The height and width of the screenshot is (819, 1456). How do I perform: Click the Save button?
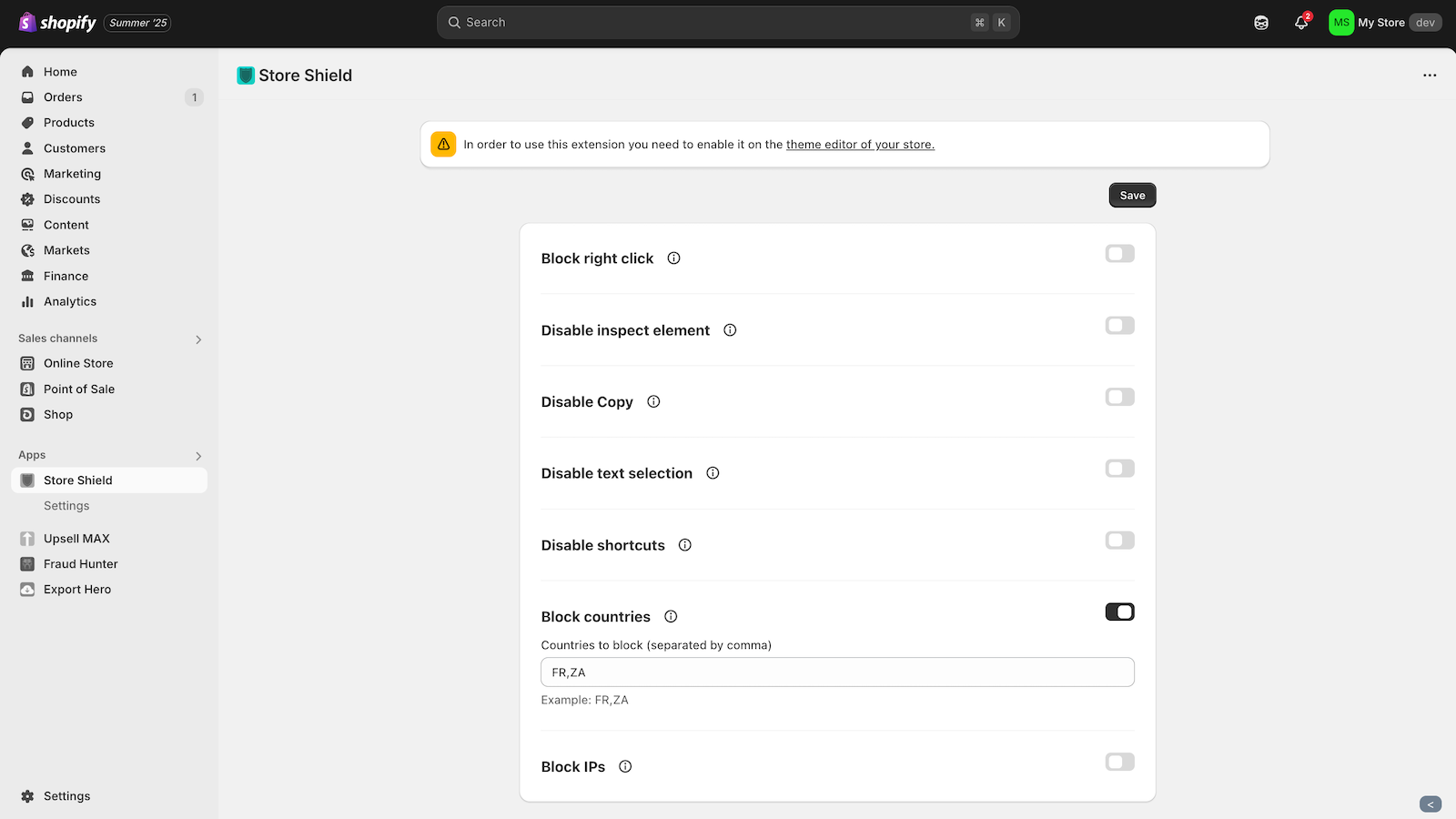coord(1132,196)
